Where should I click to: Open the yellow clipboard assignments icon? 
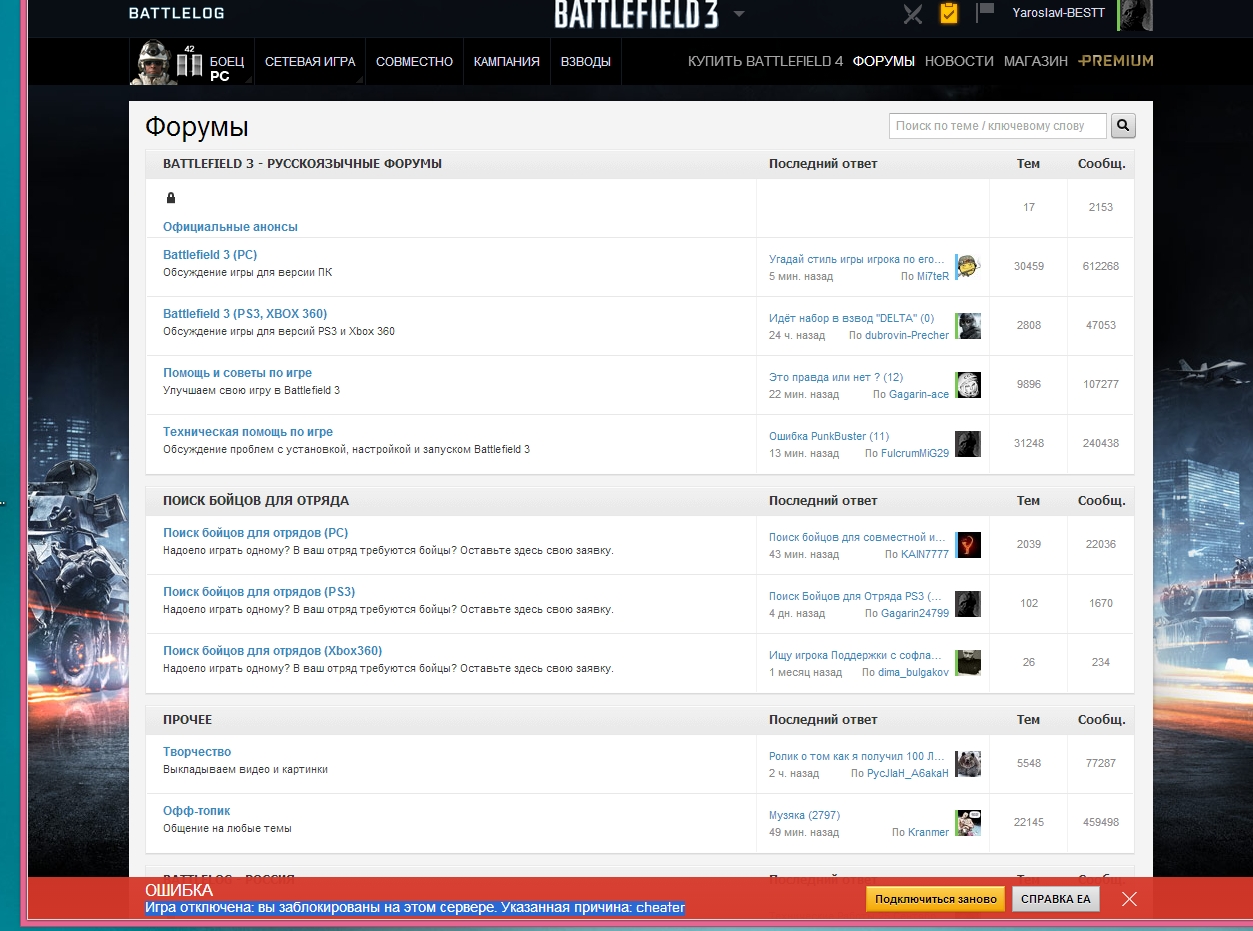point(948,13)
